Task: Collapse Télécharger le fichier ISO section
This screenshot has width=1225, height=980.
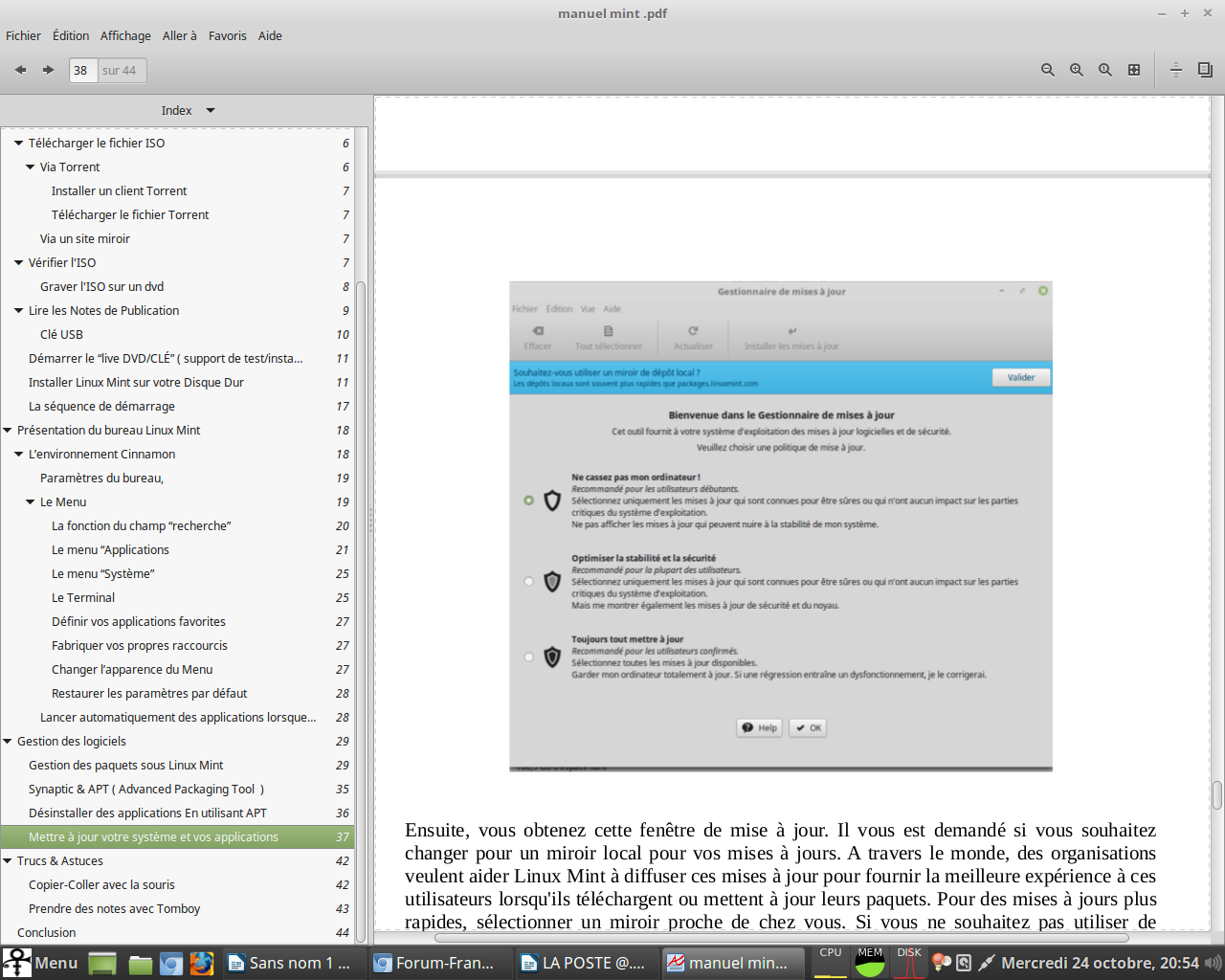Action: click(18, 143)
